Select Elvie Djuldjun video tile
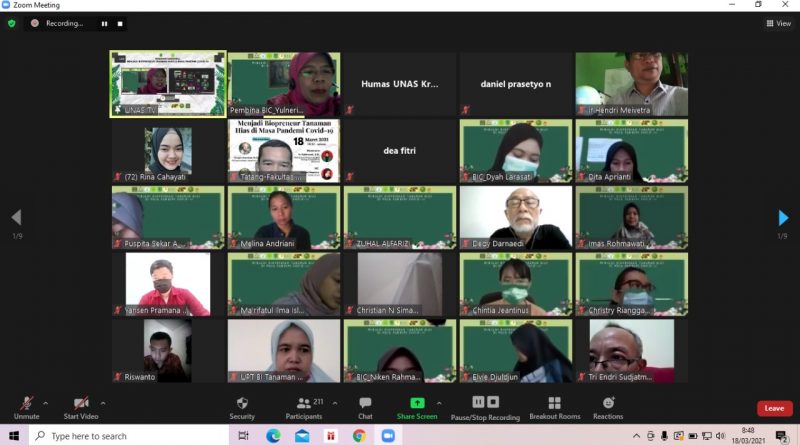 [x=516, y=351]
